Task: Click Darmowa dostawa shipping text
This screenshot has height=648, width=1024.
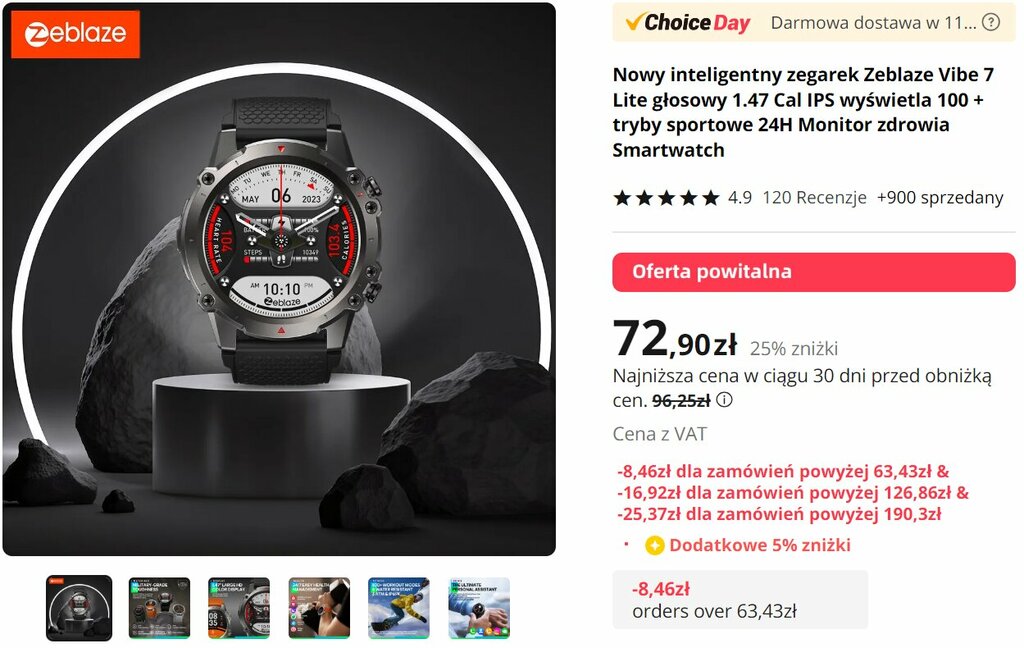Action: [874, 23]
